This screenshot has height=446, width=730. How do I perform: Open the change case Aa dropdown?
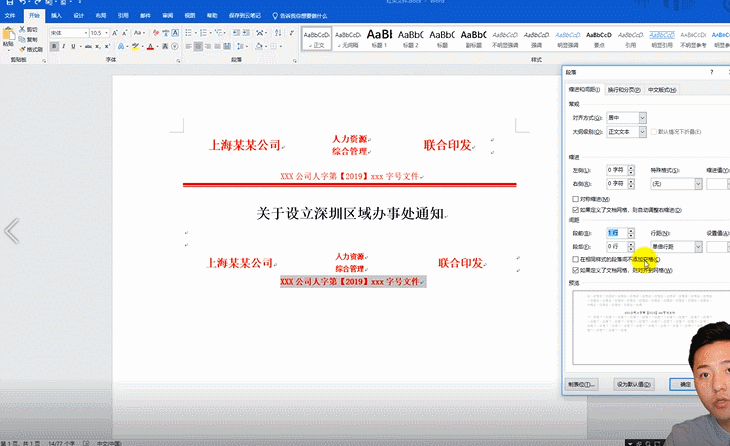tap(139, 33)
